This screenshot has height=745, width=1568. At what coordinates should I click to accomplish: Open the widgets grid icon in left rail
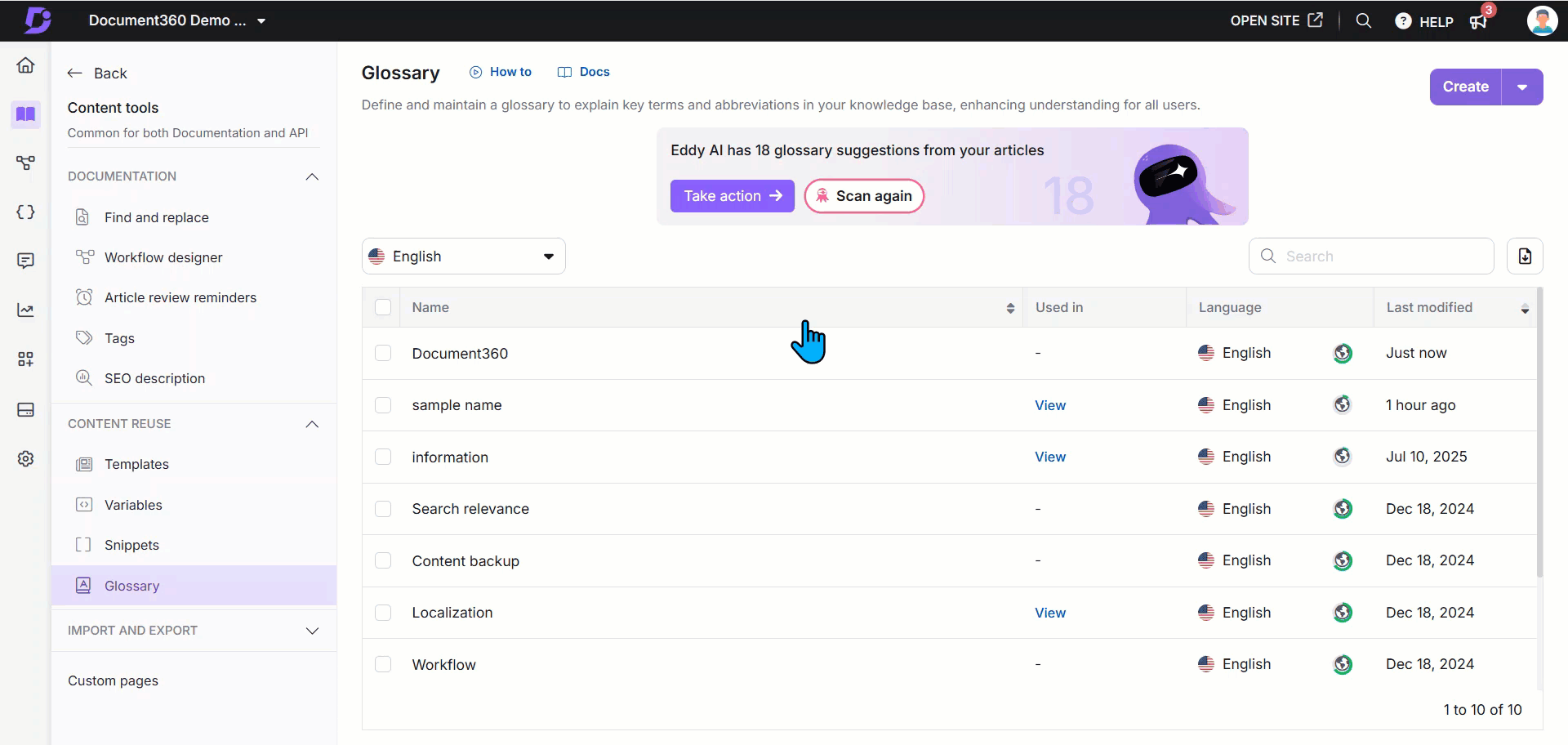(25, 359)
